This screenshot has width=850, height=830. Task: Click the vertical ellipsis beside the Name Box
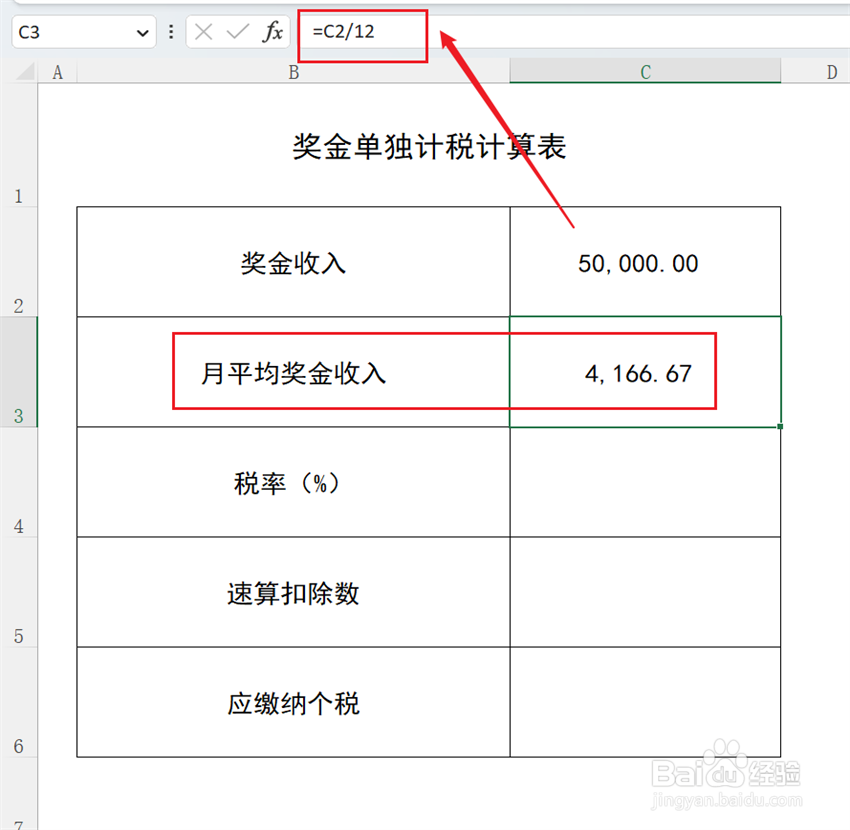pos(172,31)
